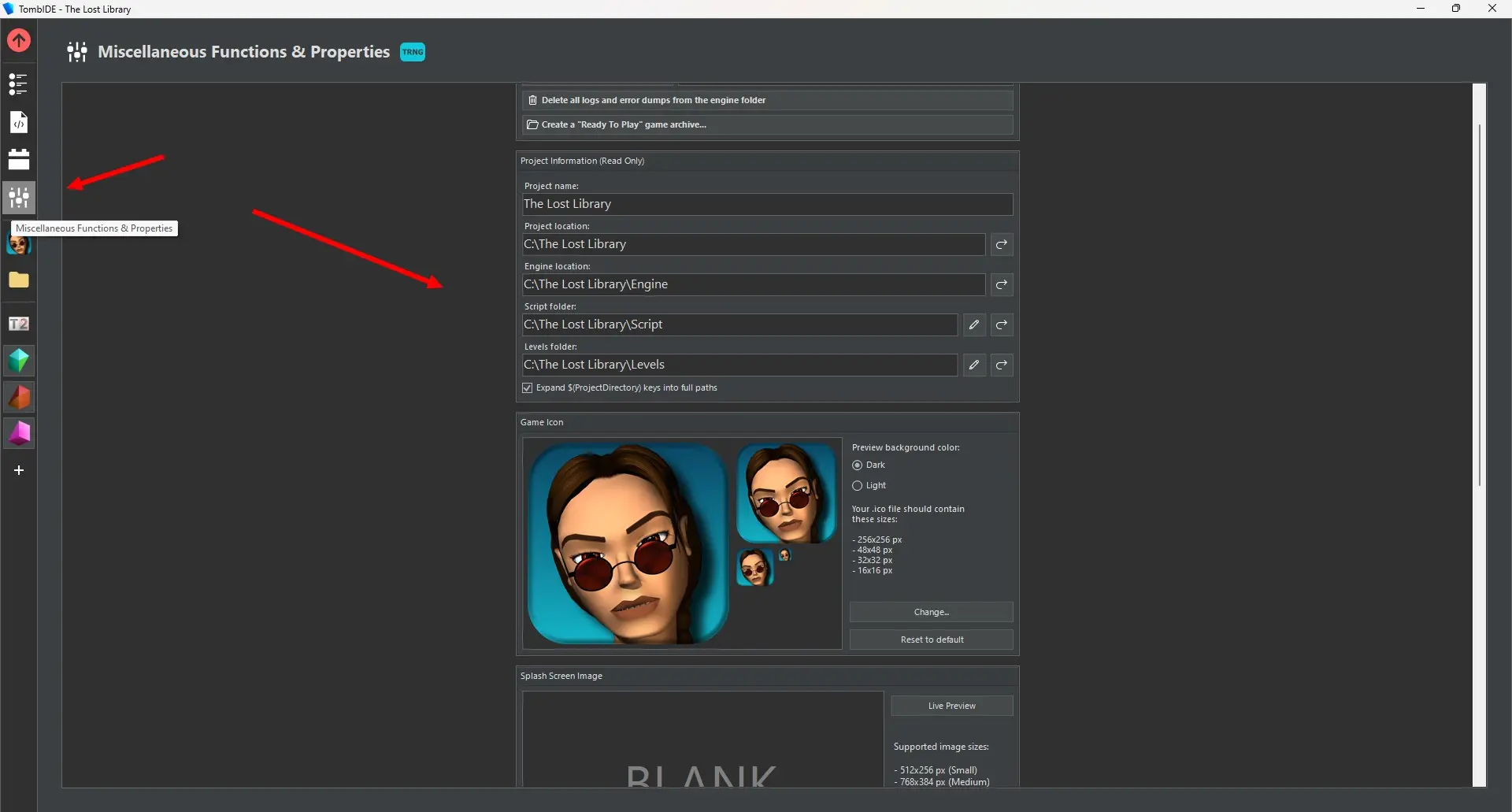Open the list view icon in sidebar
Screen dimensions: 1512x812
tap(18, 83)
